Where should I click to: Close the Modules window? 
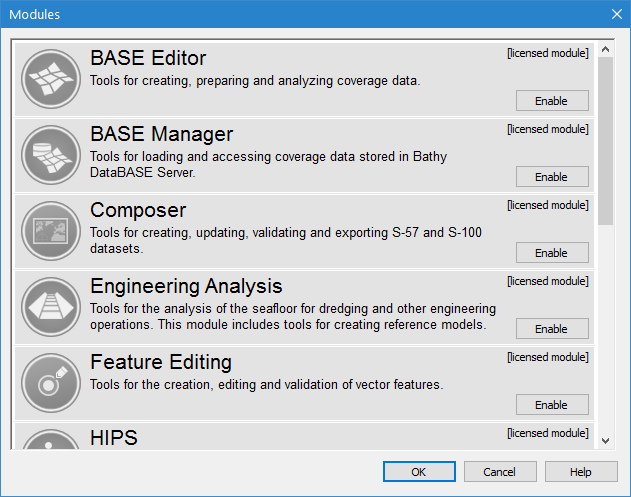(616, 14)
